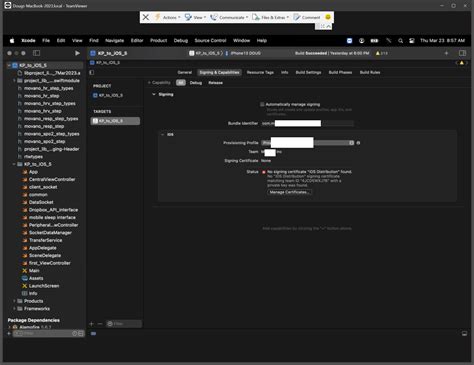Open TeamViewer Actions dropdown
Image resolution: width=474 pixels, height=365 pixels.
point(168,17)
